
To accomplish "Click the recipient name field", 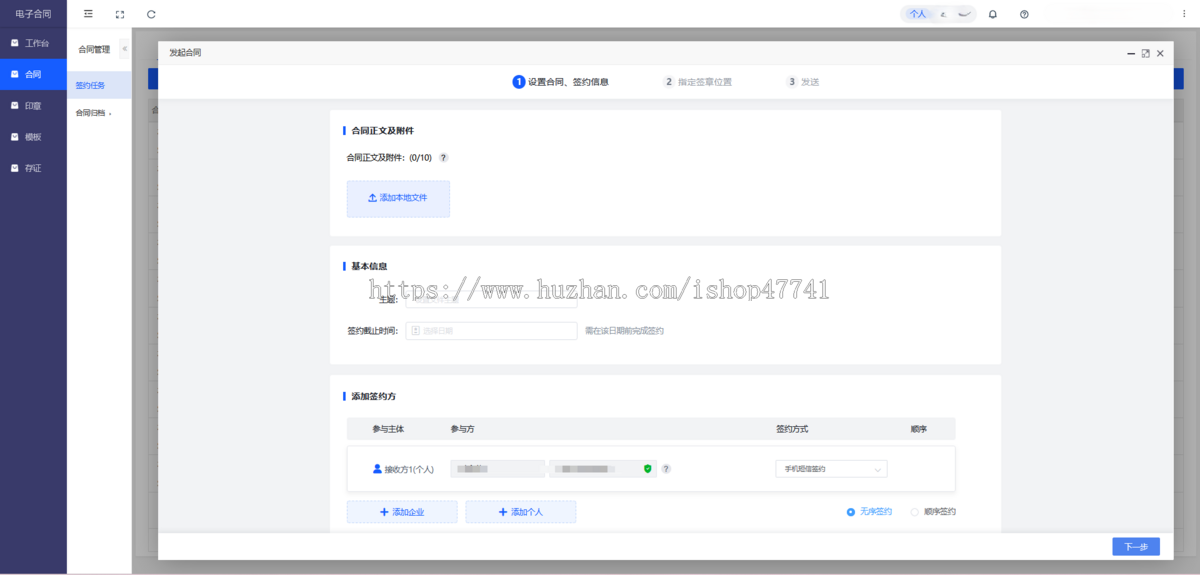I will coord(498,468).
